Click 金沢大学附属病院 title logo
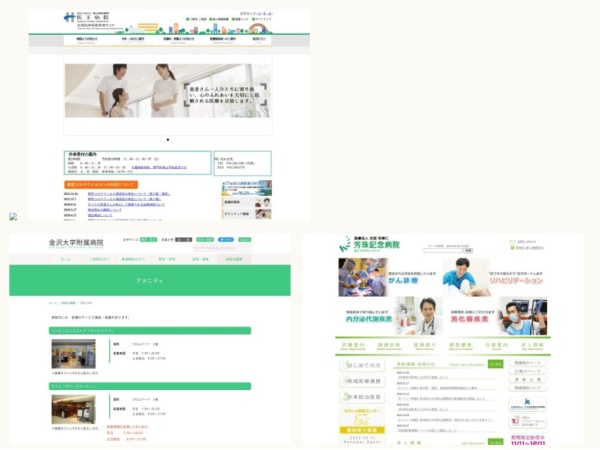 76,243
